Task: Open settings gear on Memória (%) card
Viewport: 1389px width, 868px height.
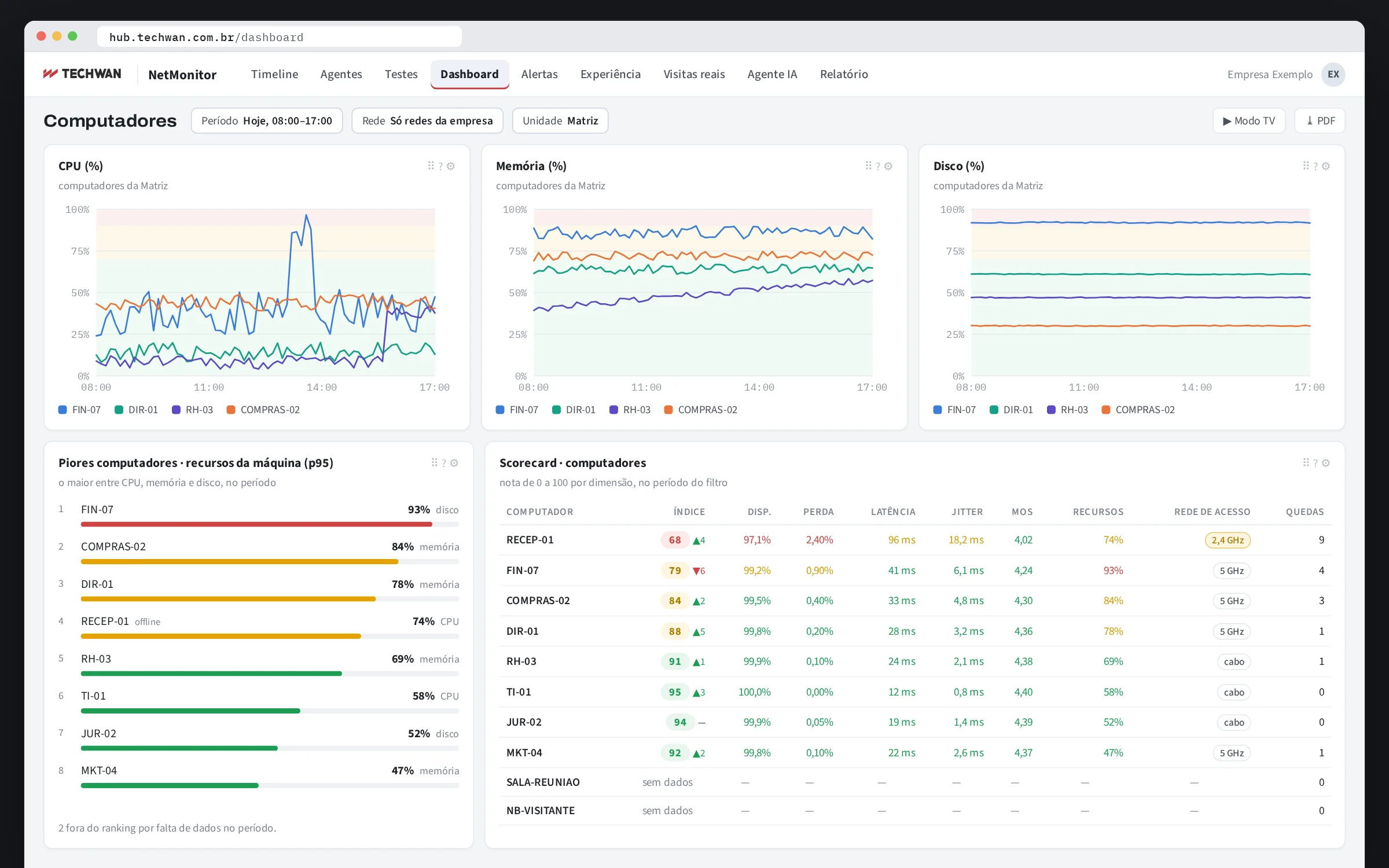Action: tap(888, 166)
